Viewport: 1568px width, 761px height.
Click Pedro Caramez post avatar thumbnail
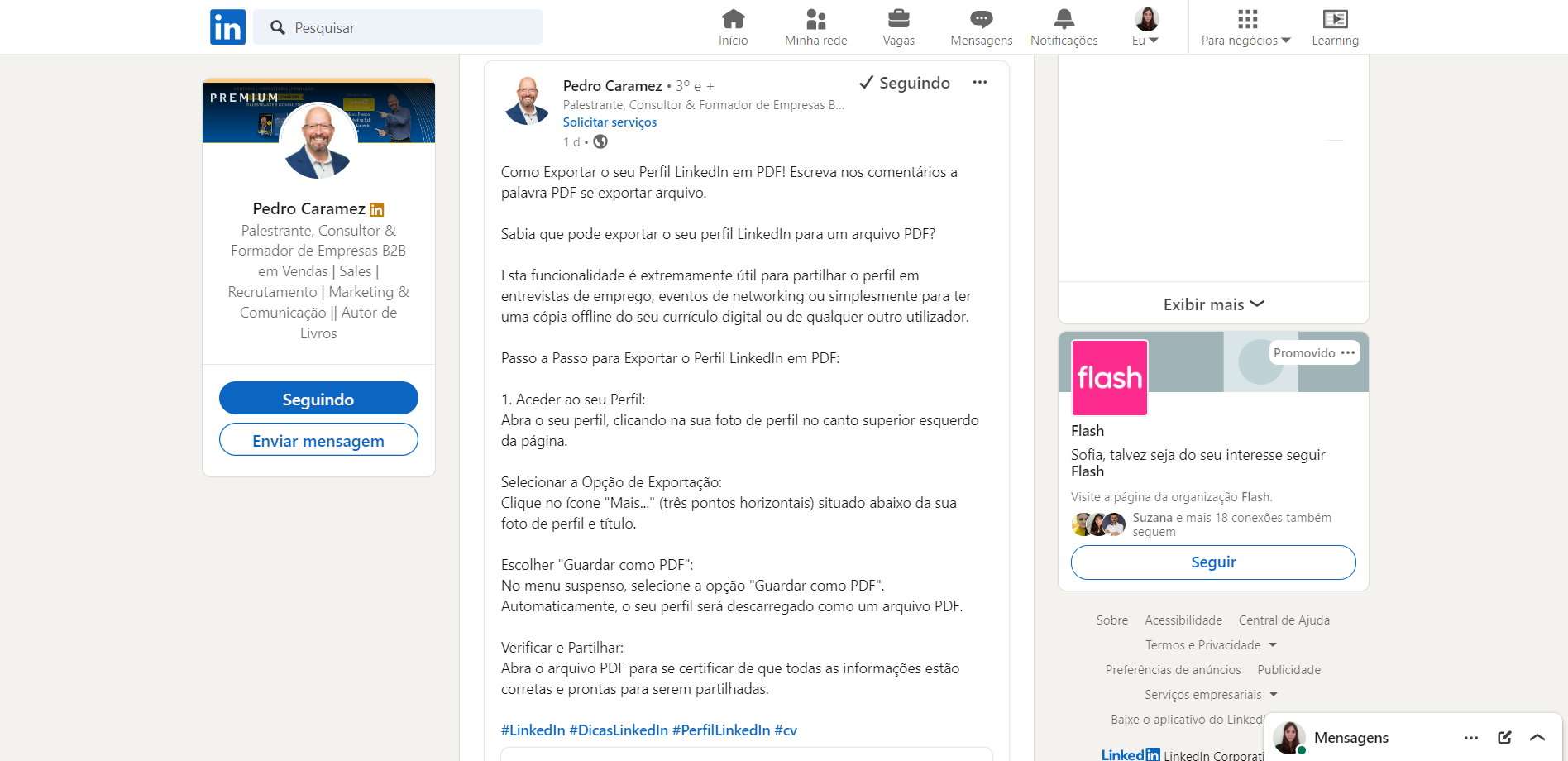point(527,100)
